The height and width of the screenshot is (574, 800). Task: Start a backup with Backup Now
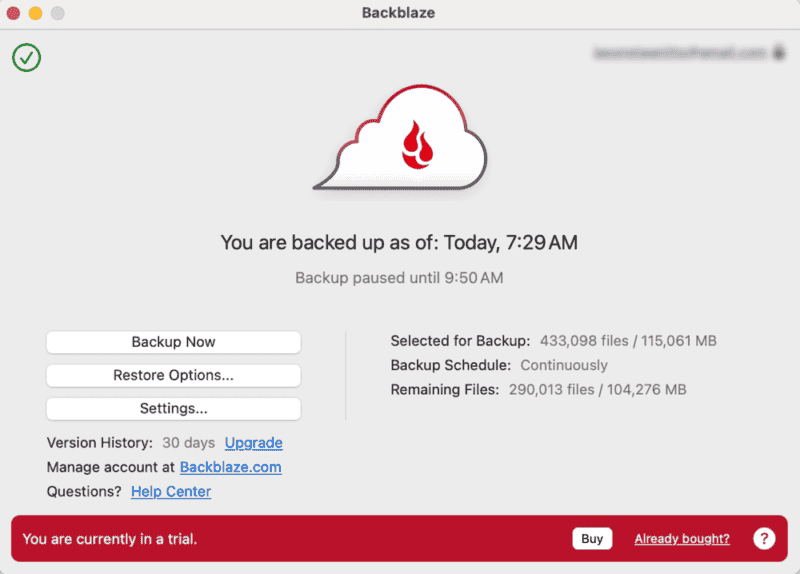click(173, 342)
